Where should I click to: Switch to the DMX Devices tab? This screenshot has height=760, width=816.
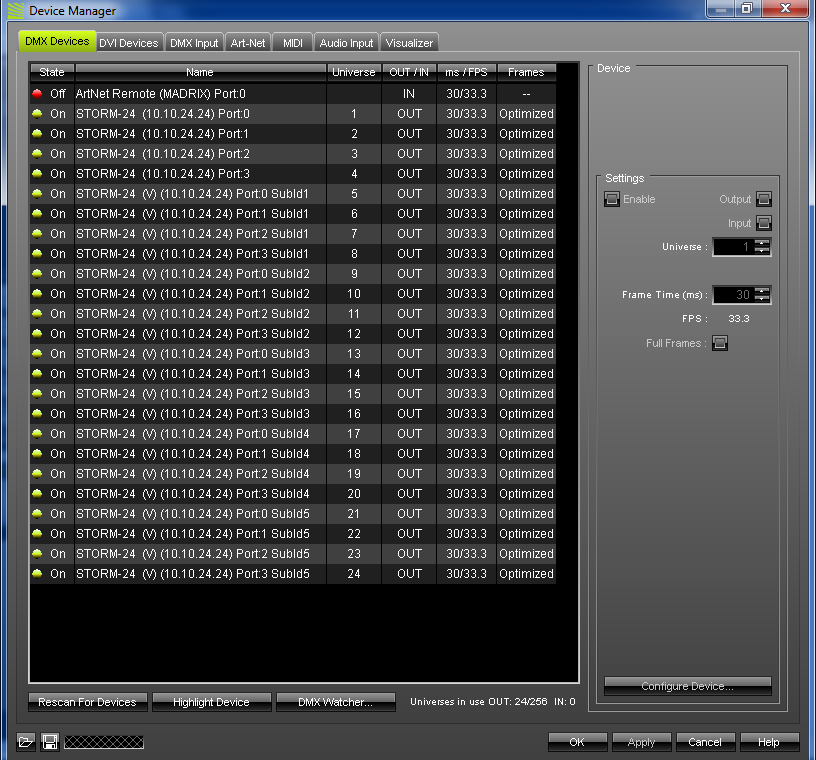57,41
